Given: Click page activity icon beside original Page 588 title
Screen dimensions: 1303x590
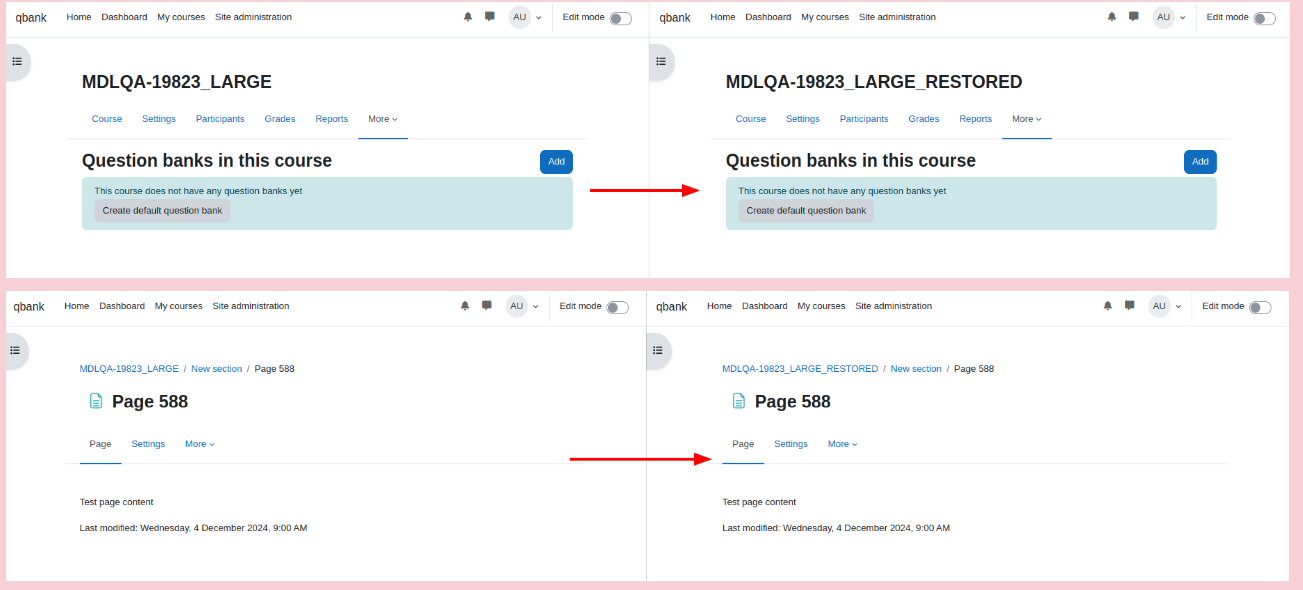Looking at the screenshot, I should (x=96, y=401).
